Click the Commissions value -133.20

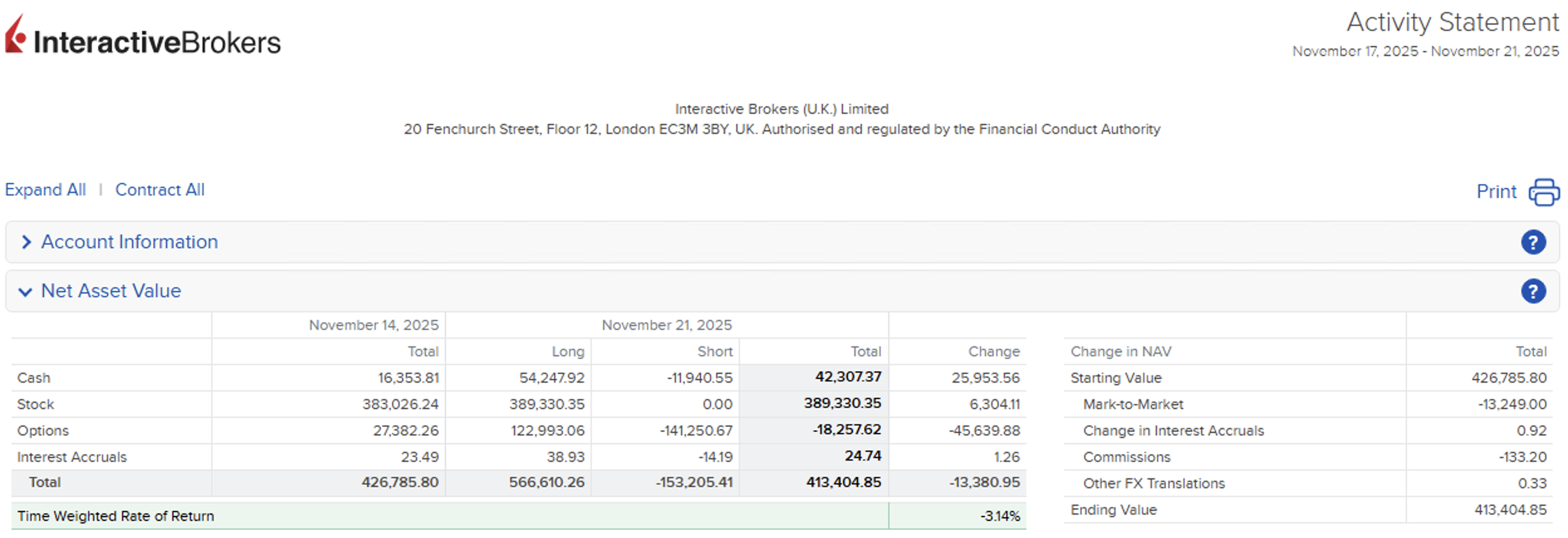tap(1522, 457)
